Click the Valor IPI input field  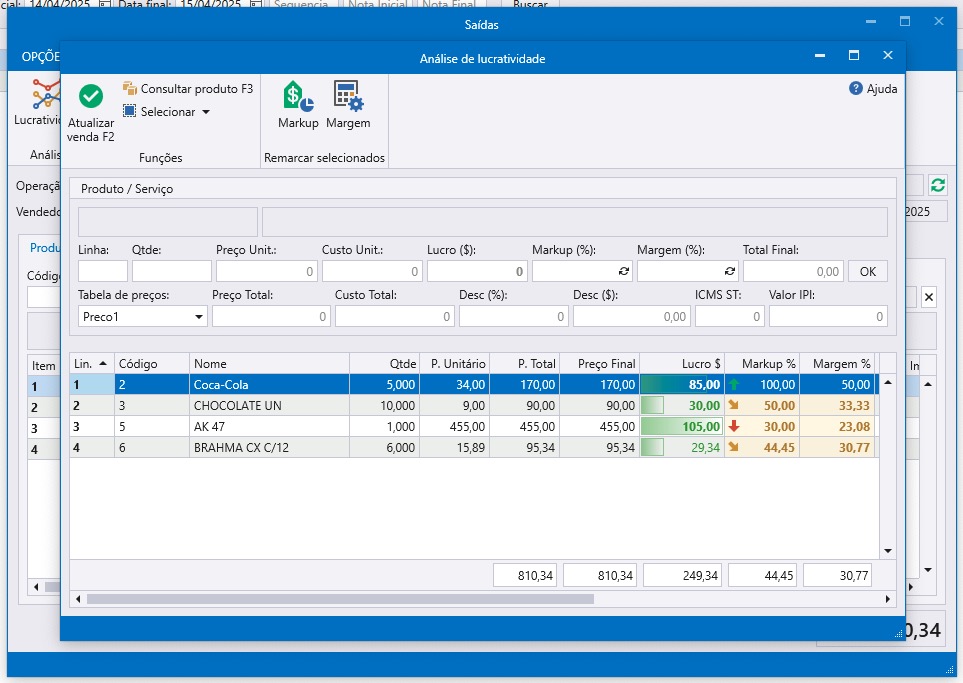click(x=828, y=316)
